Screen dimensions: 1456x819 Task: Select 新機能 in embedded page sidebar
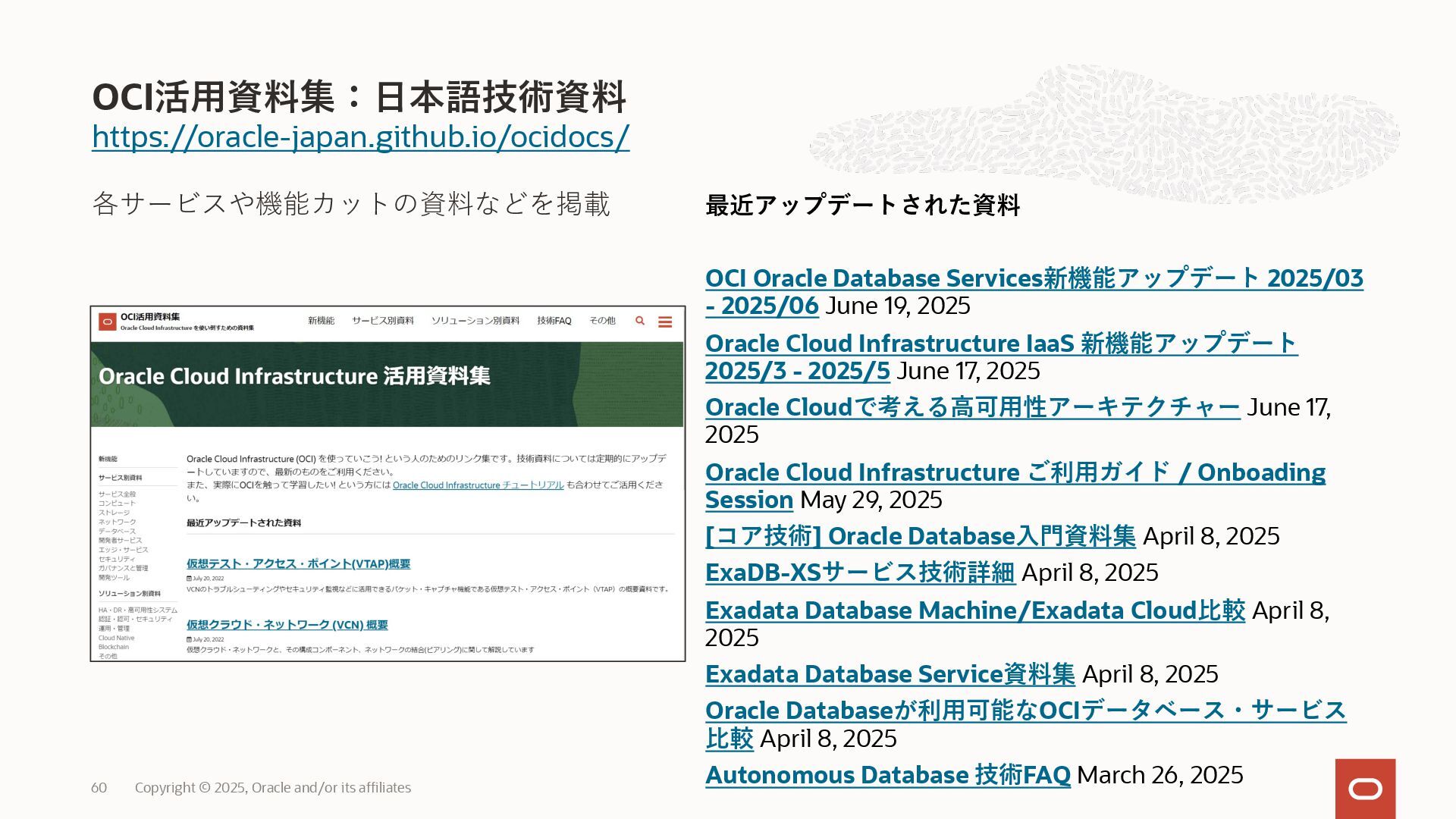(x=108, y=460)
